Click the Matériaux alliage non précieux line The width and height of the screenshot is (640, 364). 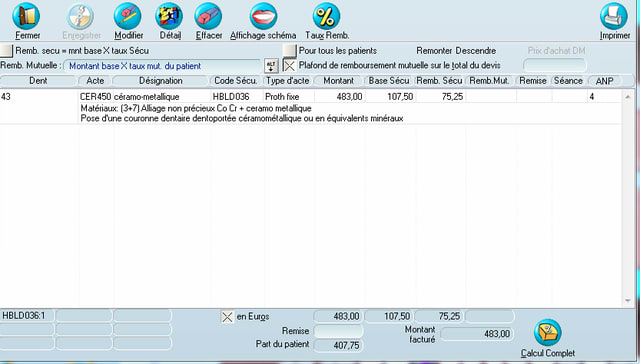click(x=196, y=109)
